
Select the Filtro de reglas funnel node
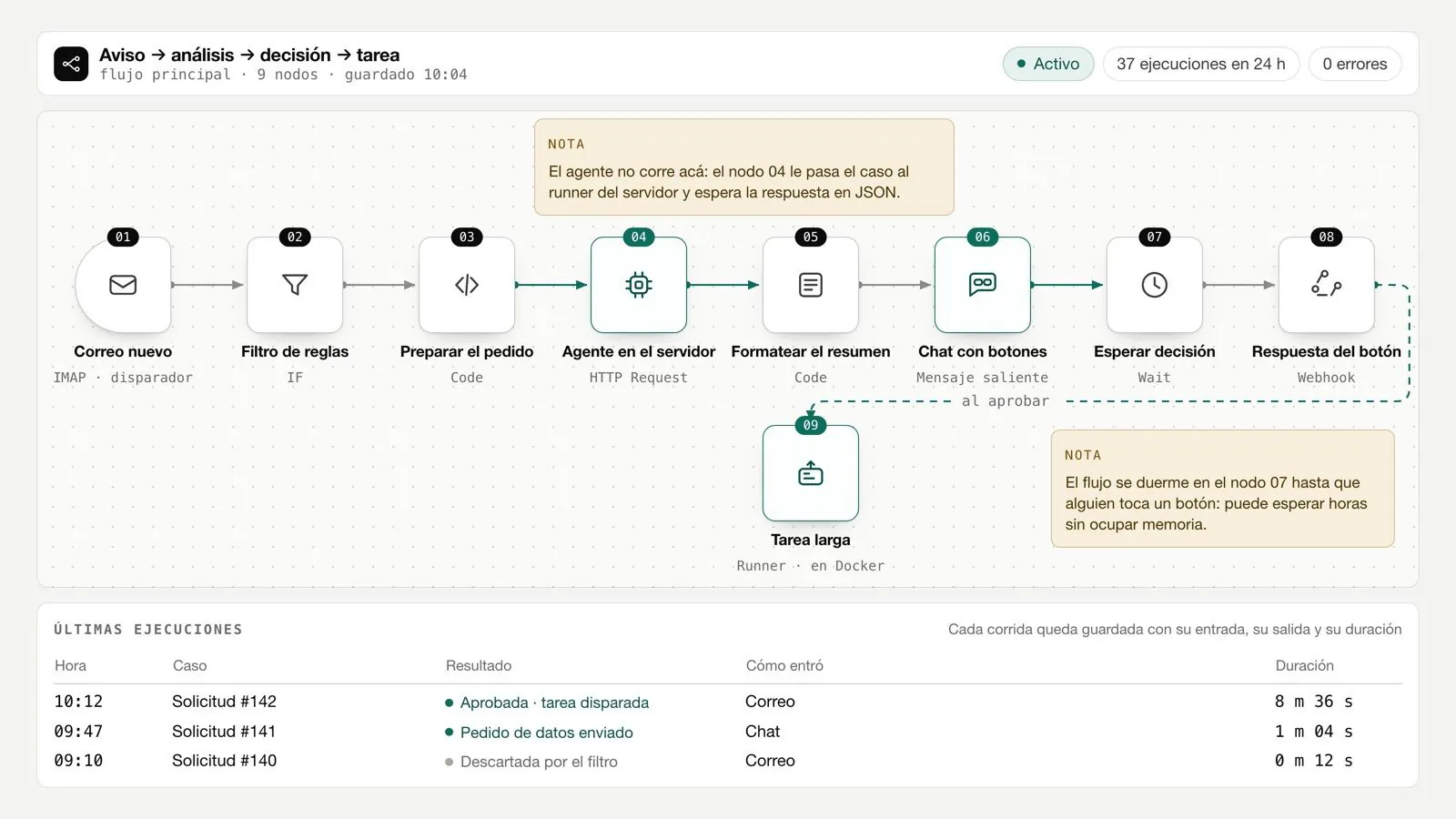(x=295, y=285)
